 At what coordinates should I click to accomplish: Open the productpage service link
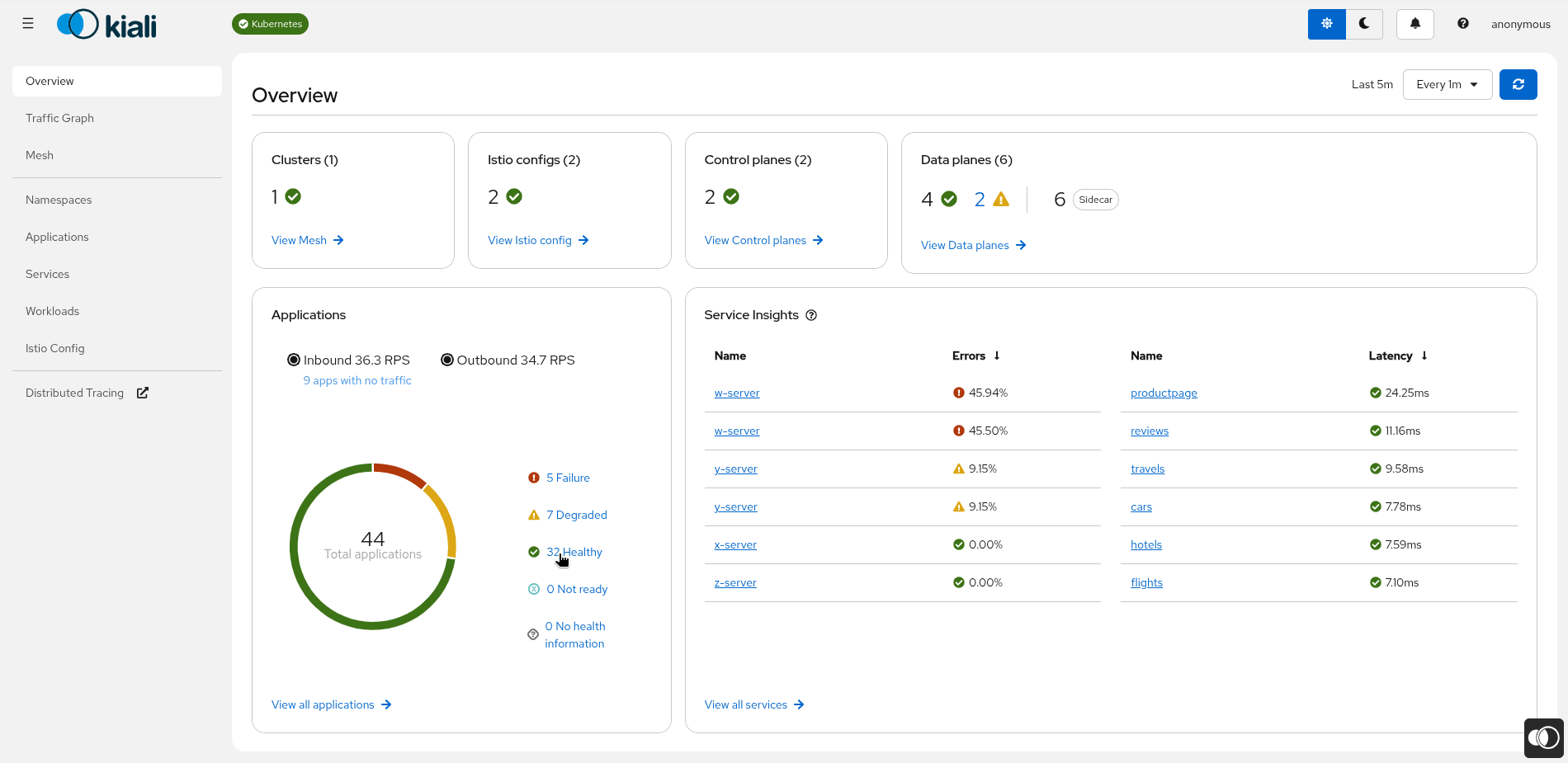[x=1164, y=393]
